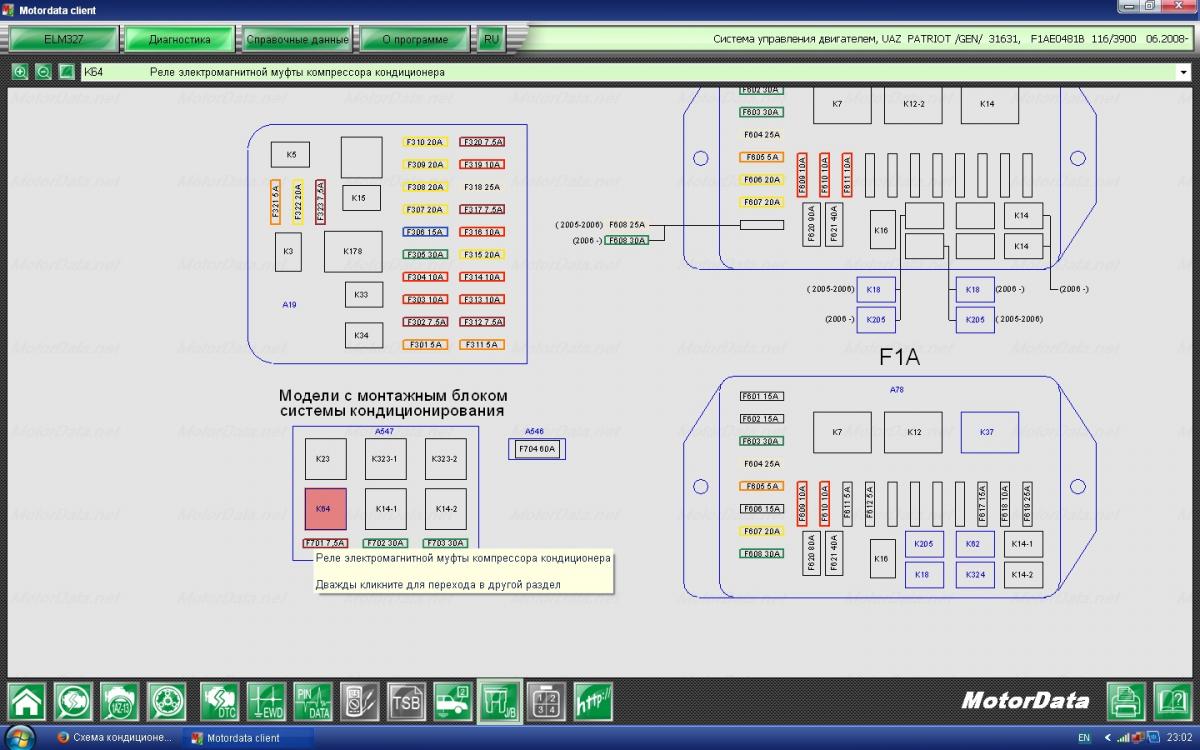
Task: Open the http web link icon
Action: coord(593,701)
